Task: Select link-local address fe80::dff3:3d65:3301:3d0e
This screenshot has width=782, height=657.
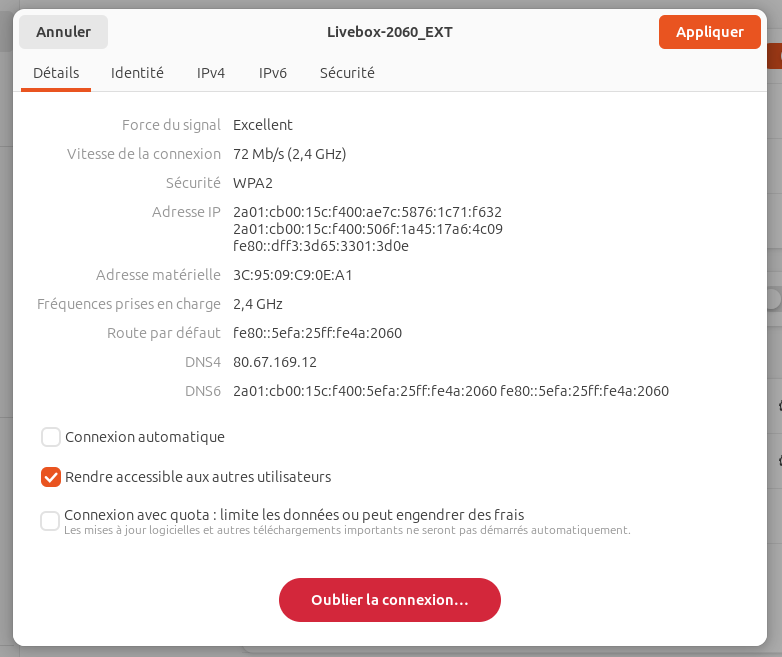Action: click(321, 246)
